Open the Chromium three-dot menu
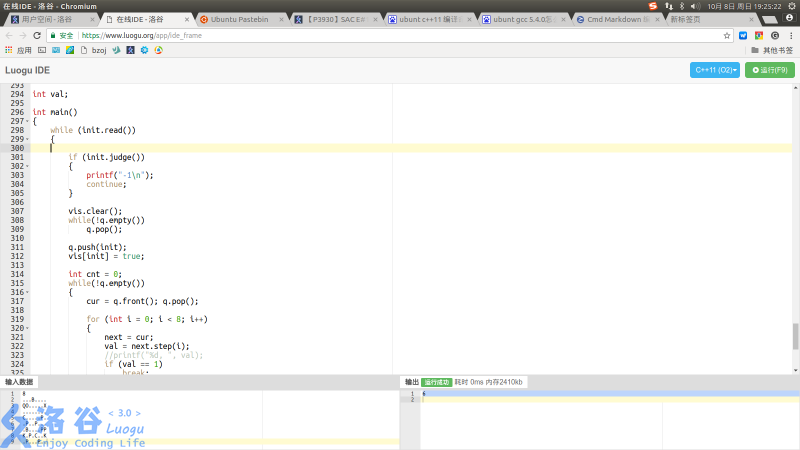Screen dimensions: 800x450 (x=790, y=34)
